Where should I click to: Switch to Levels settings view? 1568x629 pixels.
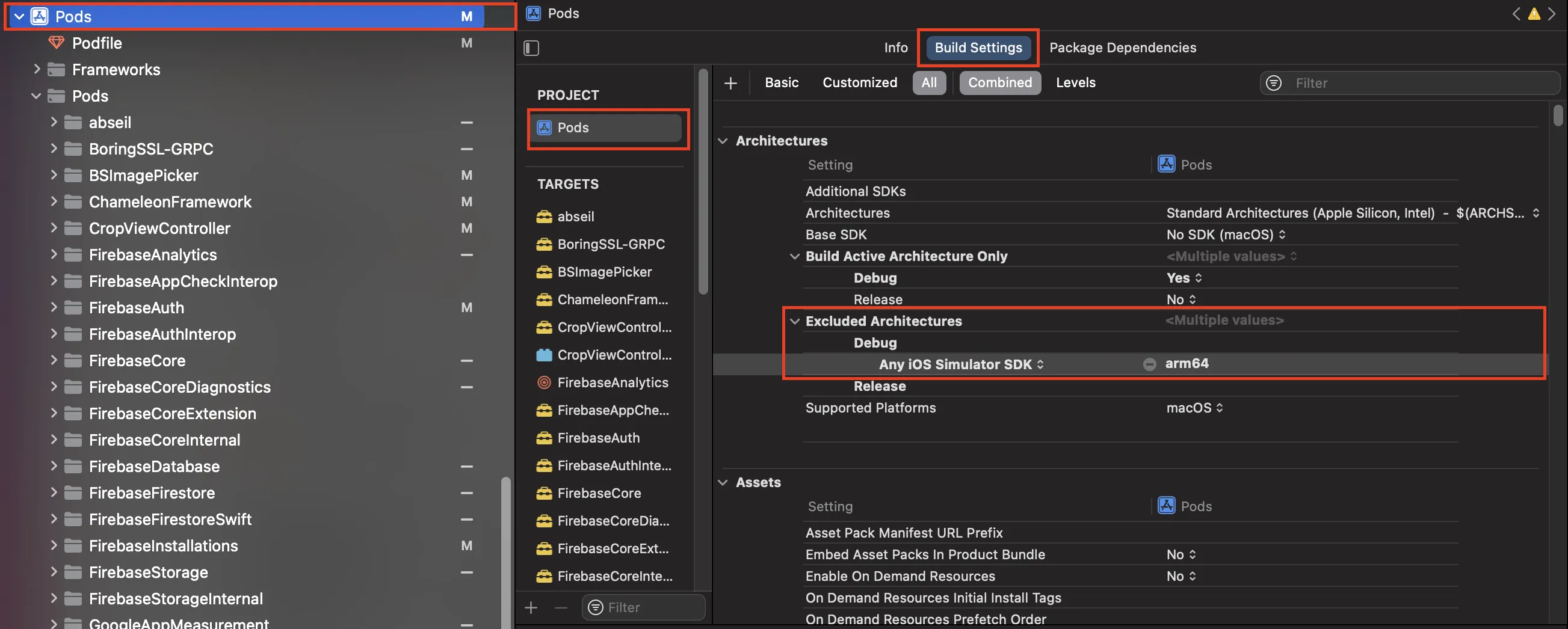(1076, 83)
